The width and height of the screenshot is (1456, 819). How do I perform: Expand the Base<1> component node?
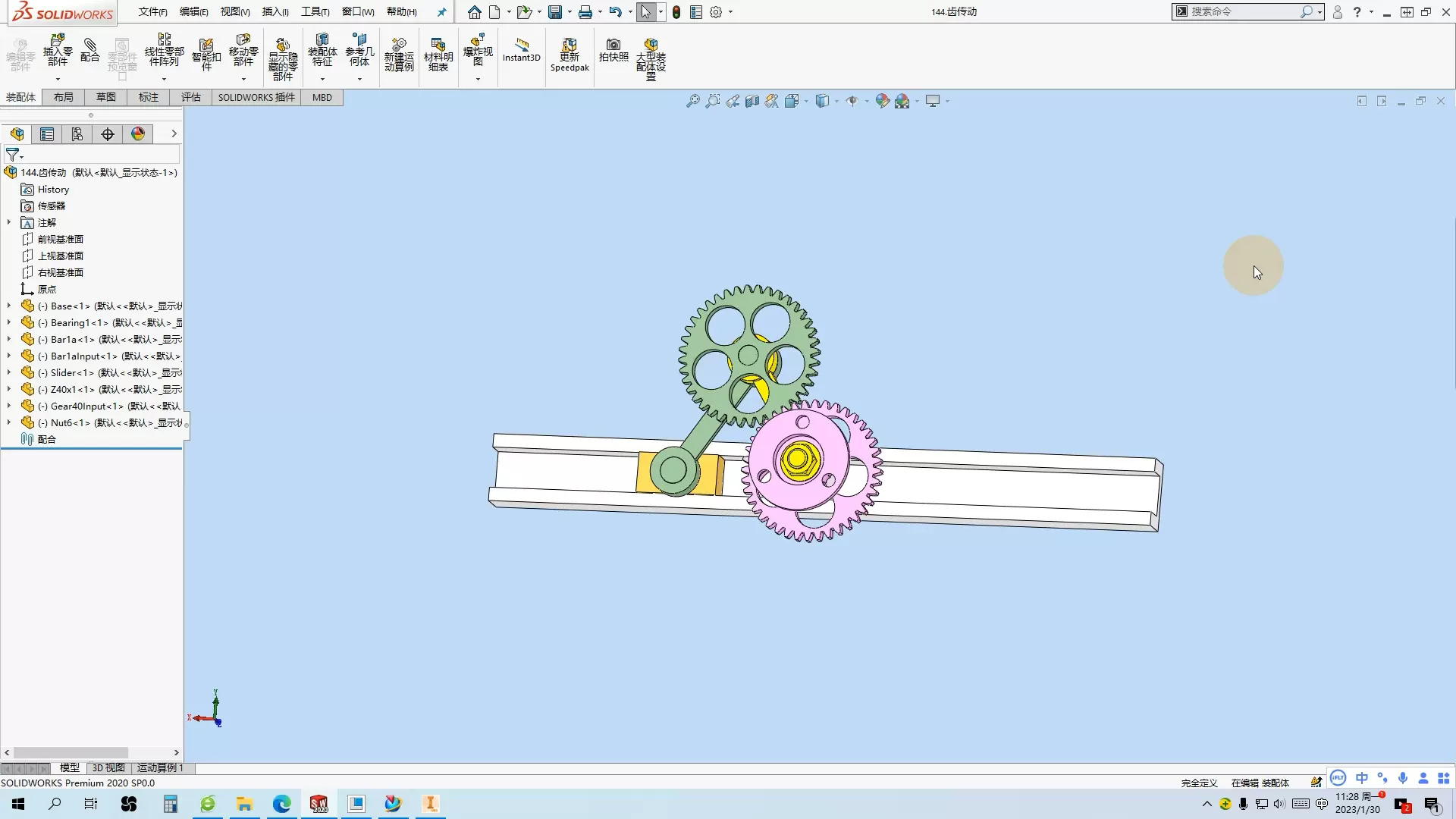pos(9,306)
